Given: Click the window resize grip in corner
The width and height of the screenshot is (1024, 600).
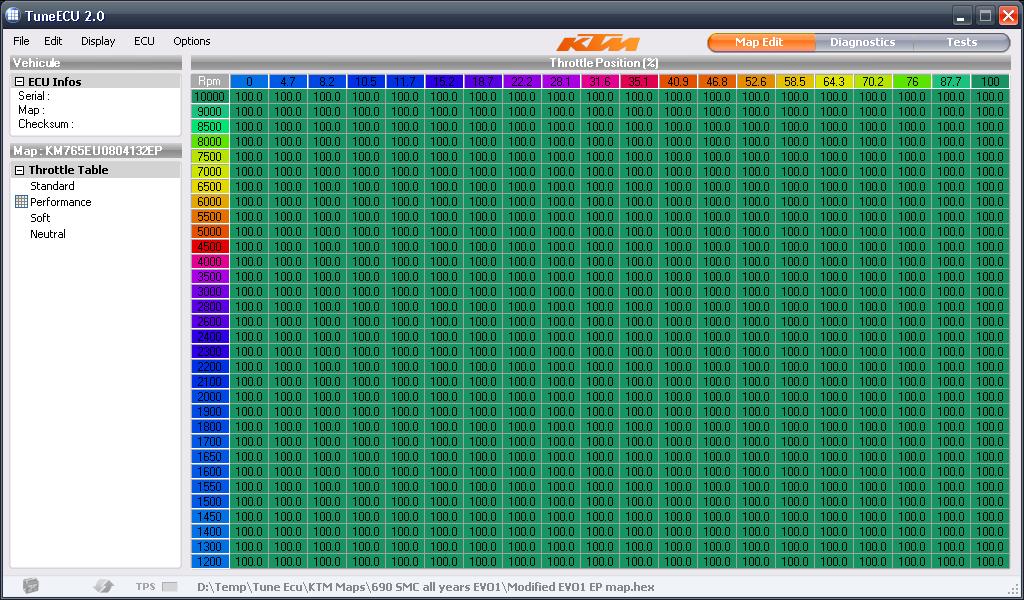Looking at the screenshot, I should click(1012, 588).
